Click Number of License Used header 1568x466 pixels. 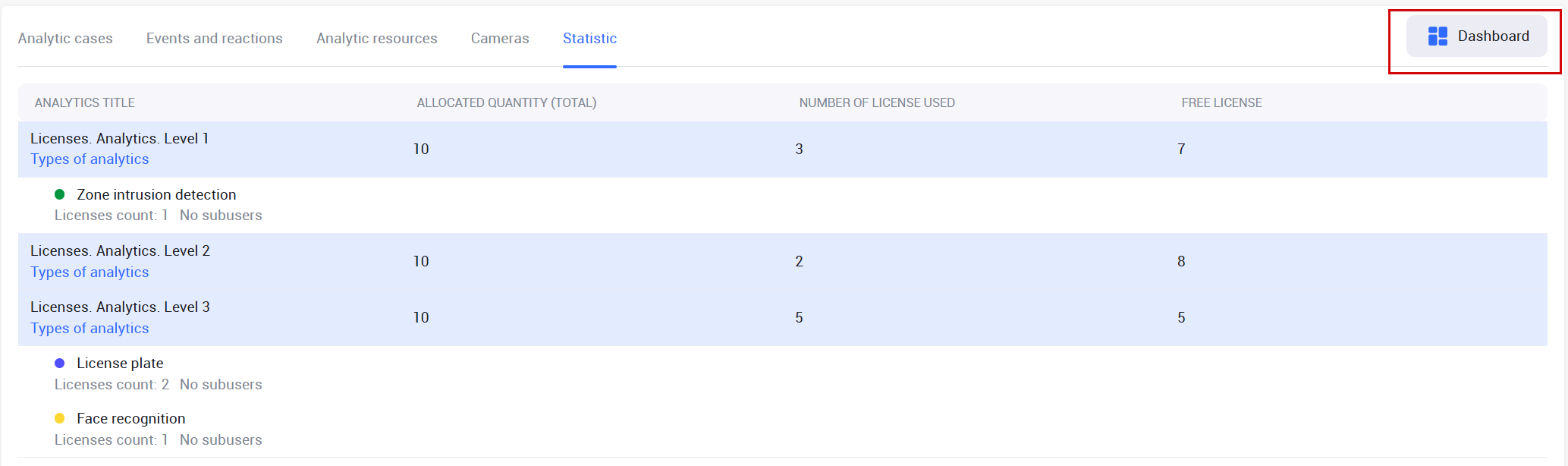pyautogui.click(x=876, y=102)
